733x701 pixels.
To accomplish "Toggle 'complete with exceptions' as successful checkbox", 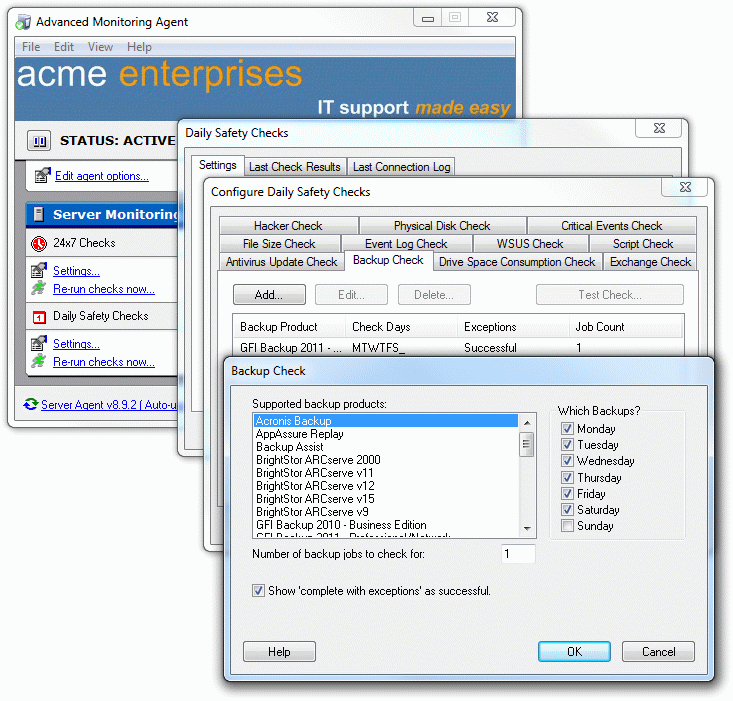I will pos(258,591).
